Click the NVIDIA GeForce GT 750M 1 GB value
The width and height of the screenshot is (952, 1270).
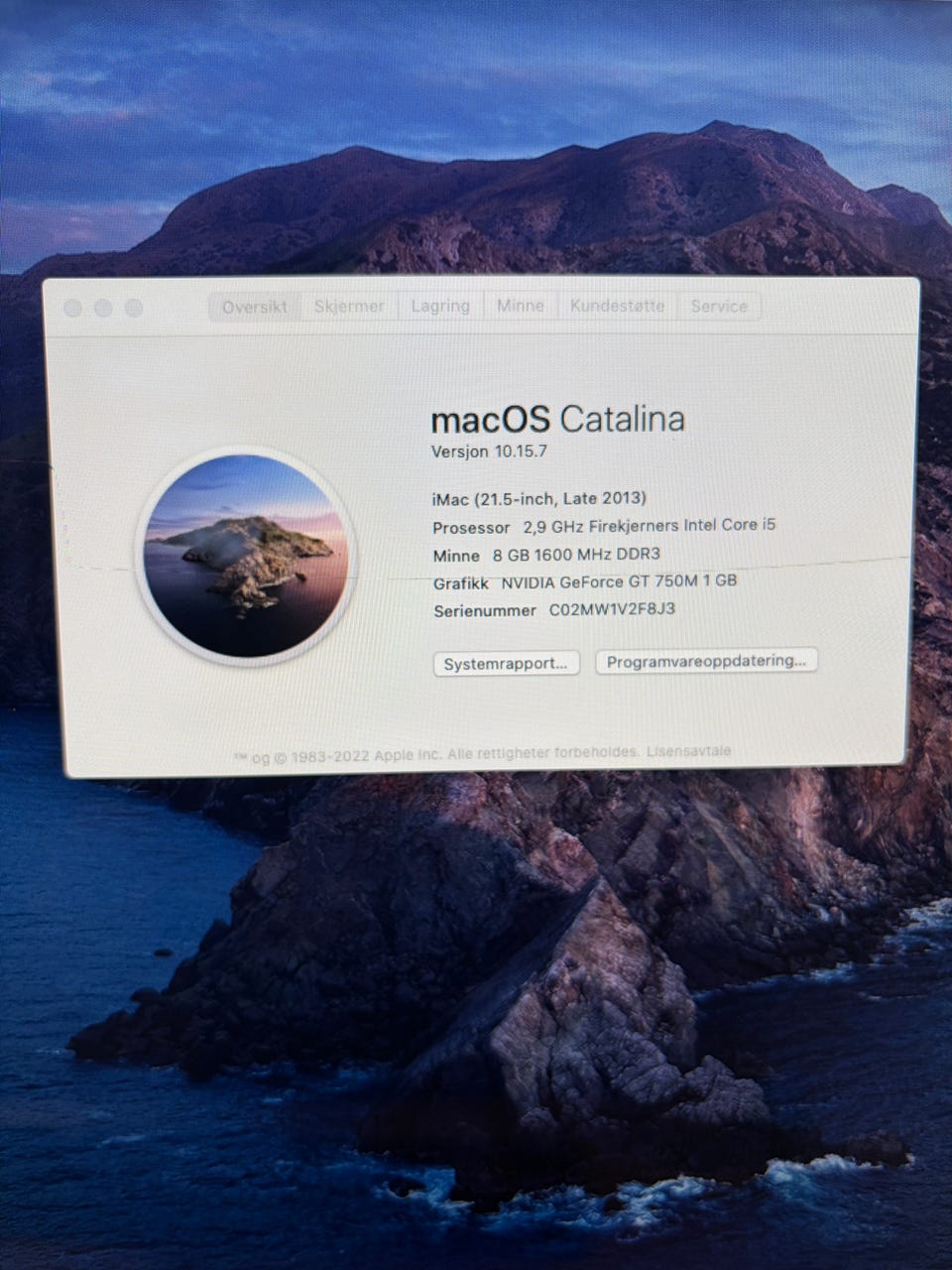619,581
